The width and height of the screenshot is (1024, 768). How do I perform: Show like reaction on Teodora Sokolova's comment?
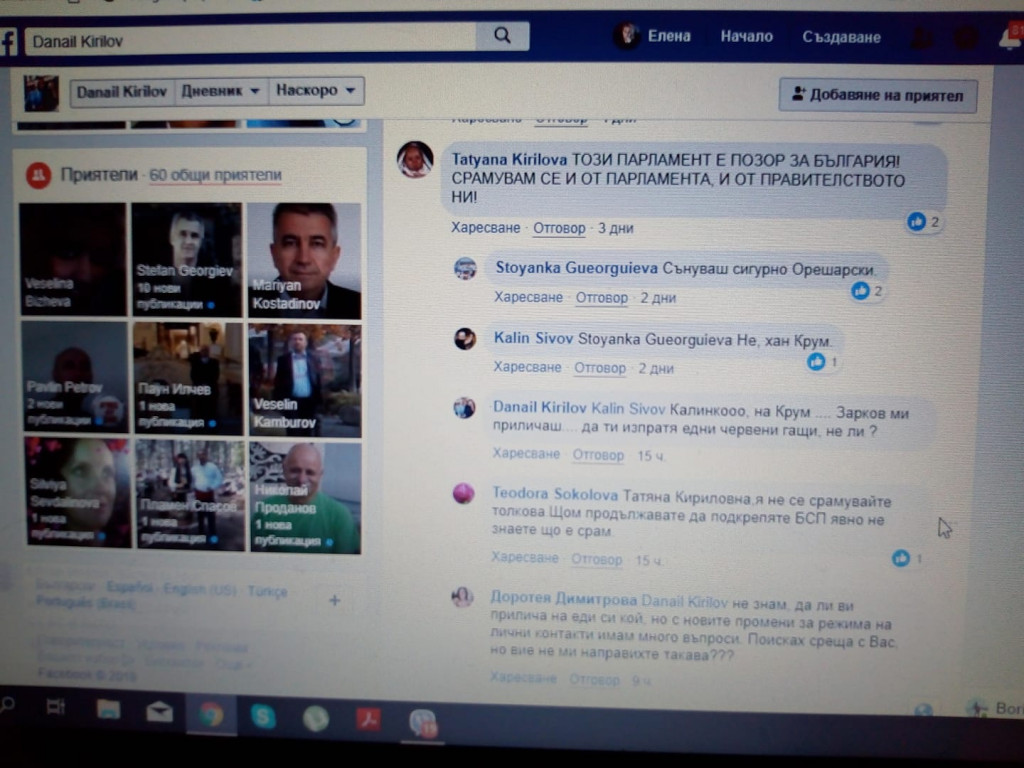pos(908,558)
